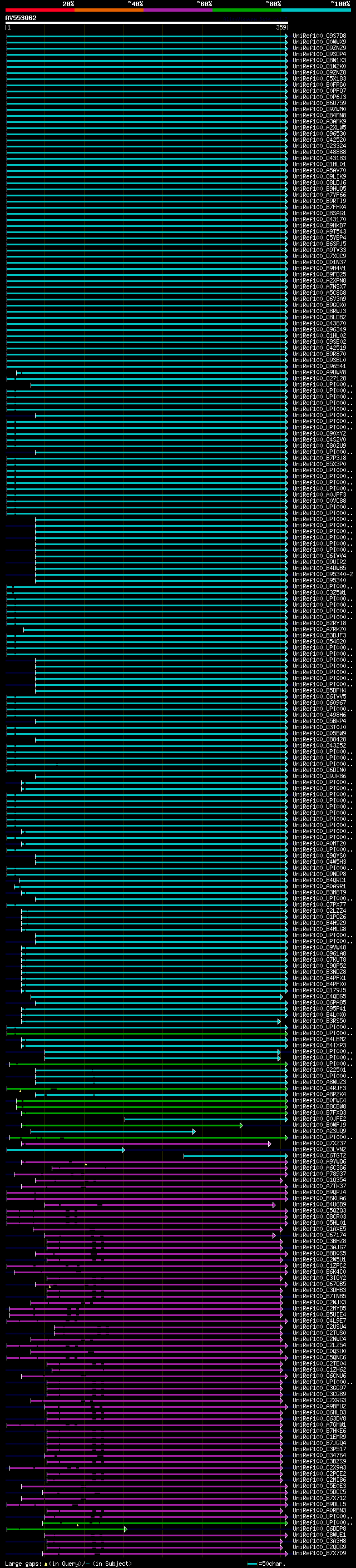Open hit UniRef100_B6U759
Viewport: 356px width, 1568px height.
click(x=319, y=103)
